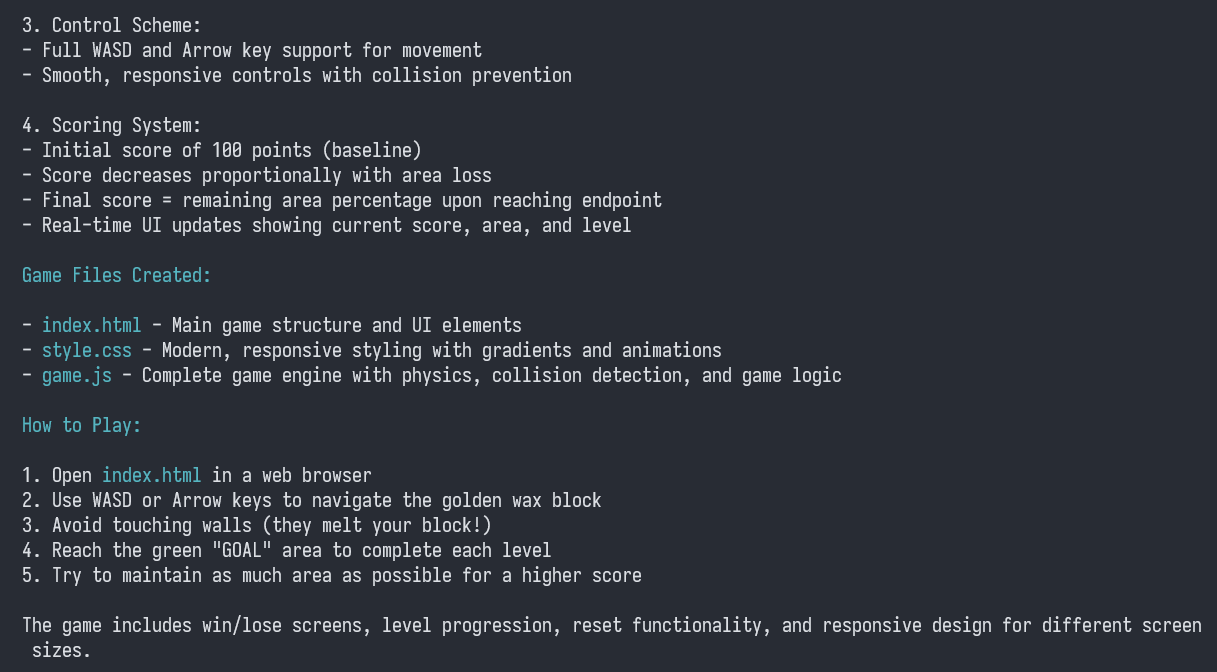Click 'Score decreases proportionally' line
The width and height of the screenshot is (1217, 672).
pyautogui.click(x=257, y=175)
